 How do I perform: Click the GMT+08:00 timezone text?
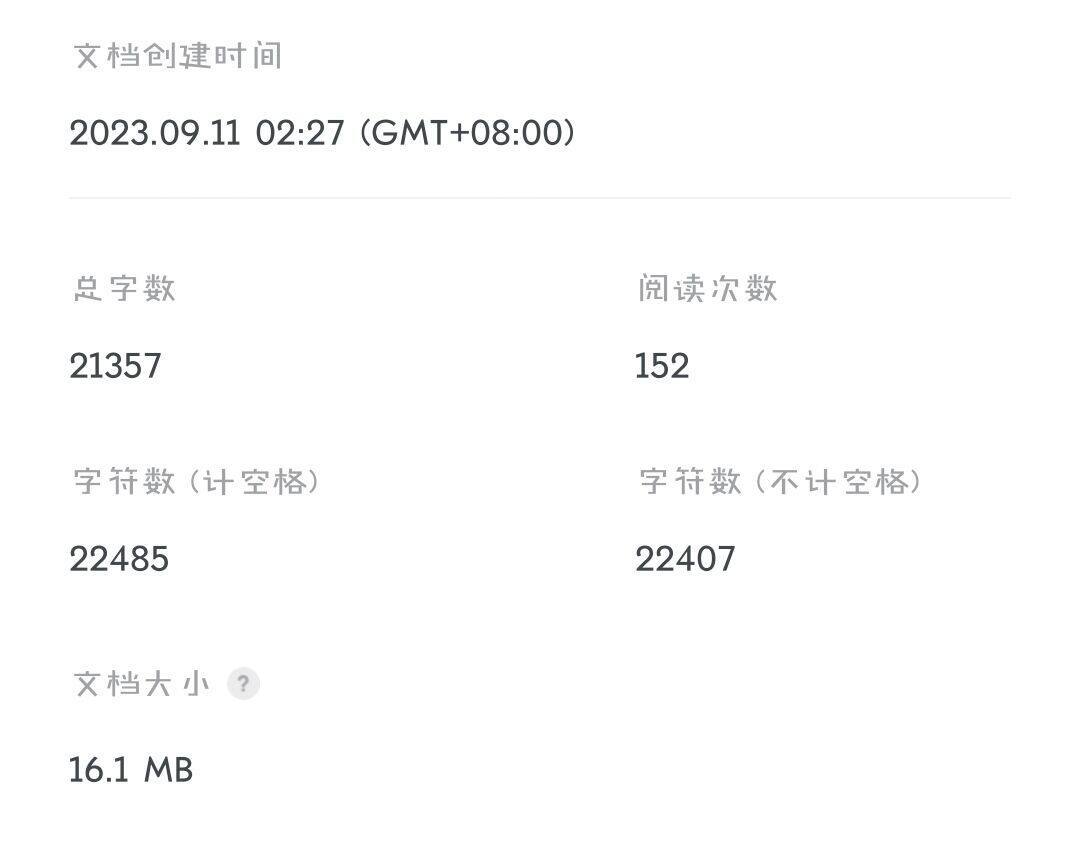[x=466, y=133]
